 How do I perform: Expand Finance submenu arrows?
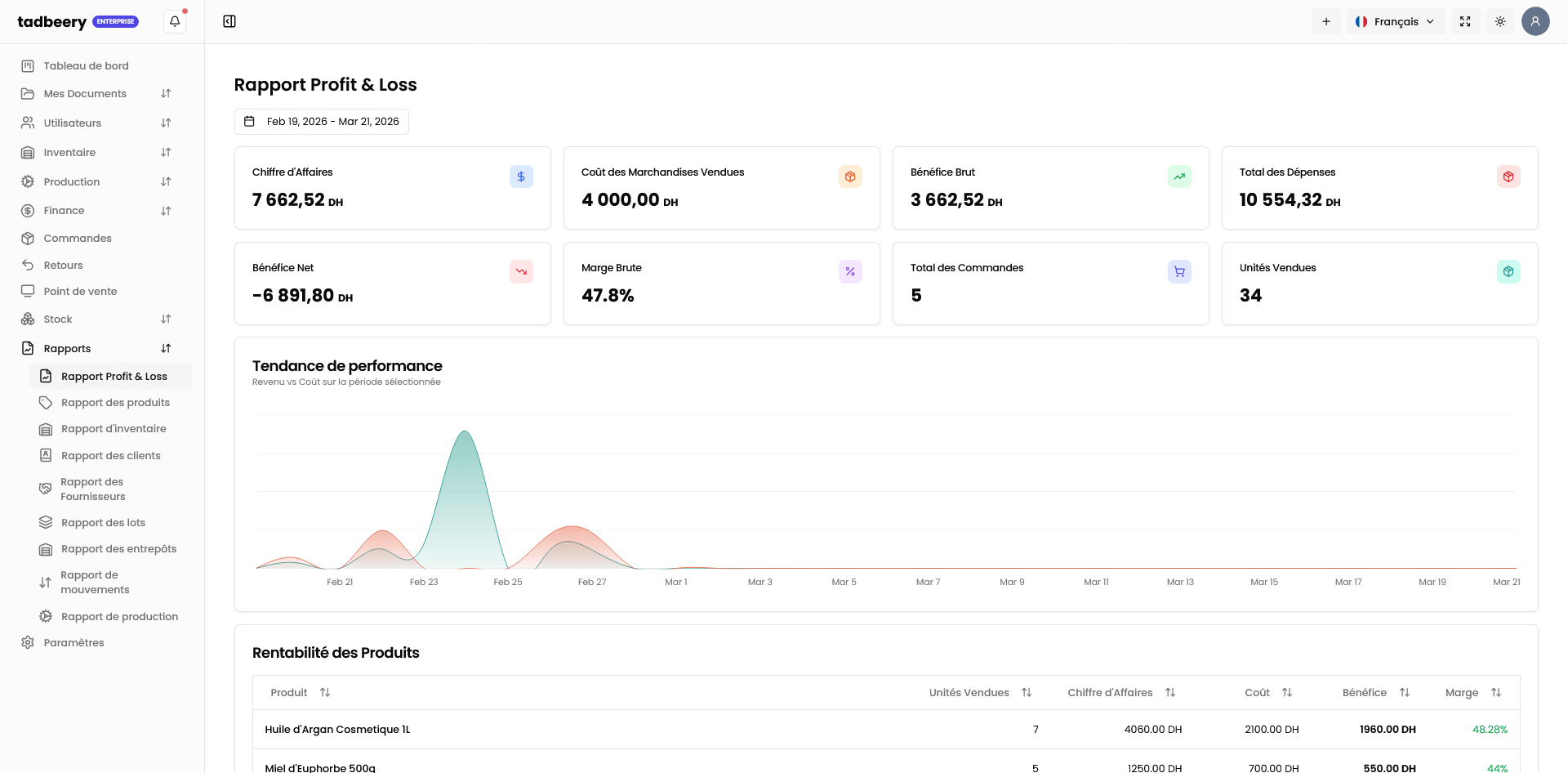tap(166, 210)
